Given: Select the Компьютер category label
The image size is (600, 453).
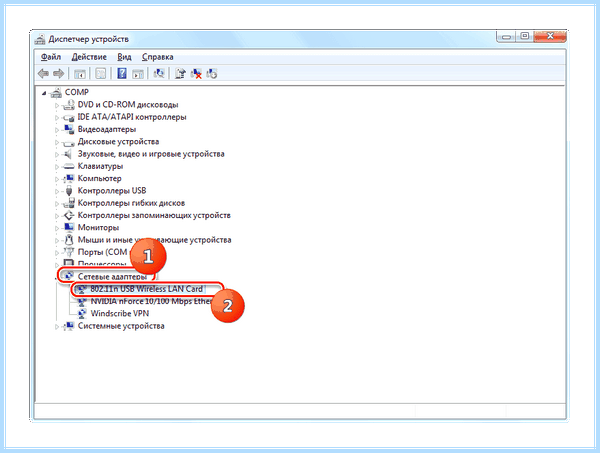Looking at the screenshot, I should click(99, 178).
